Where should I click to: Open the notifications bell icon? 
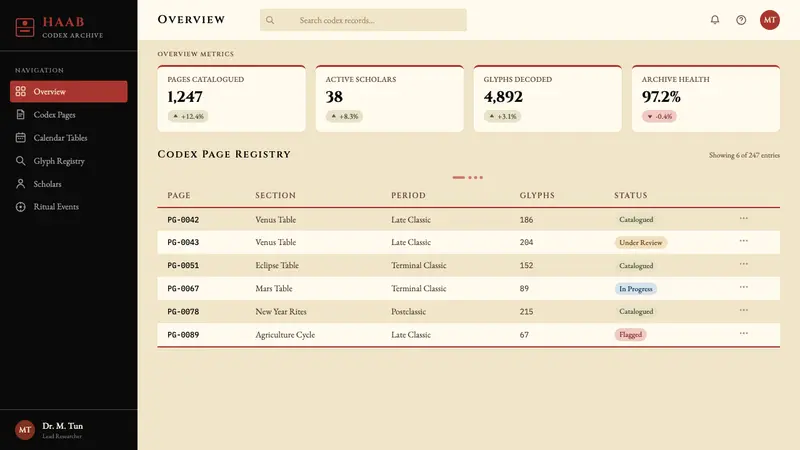(715, 20)
